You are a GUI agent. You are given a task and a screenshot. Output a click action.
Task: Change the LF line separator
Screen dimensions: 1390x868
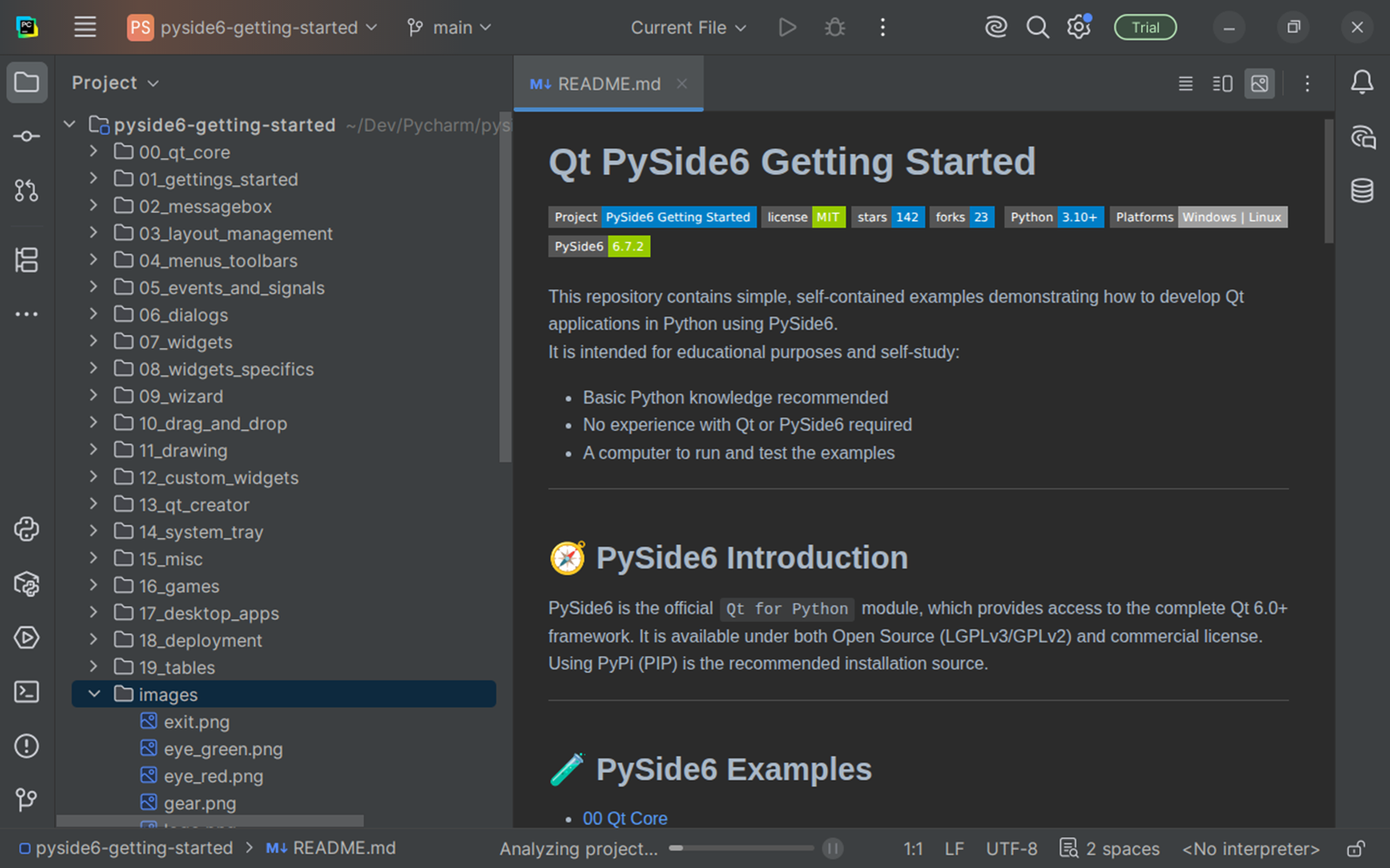pyautogui.click(x=955, y=848)
